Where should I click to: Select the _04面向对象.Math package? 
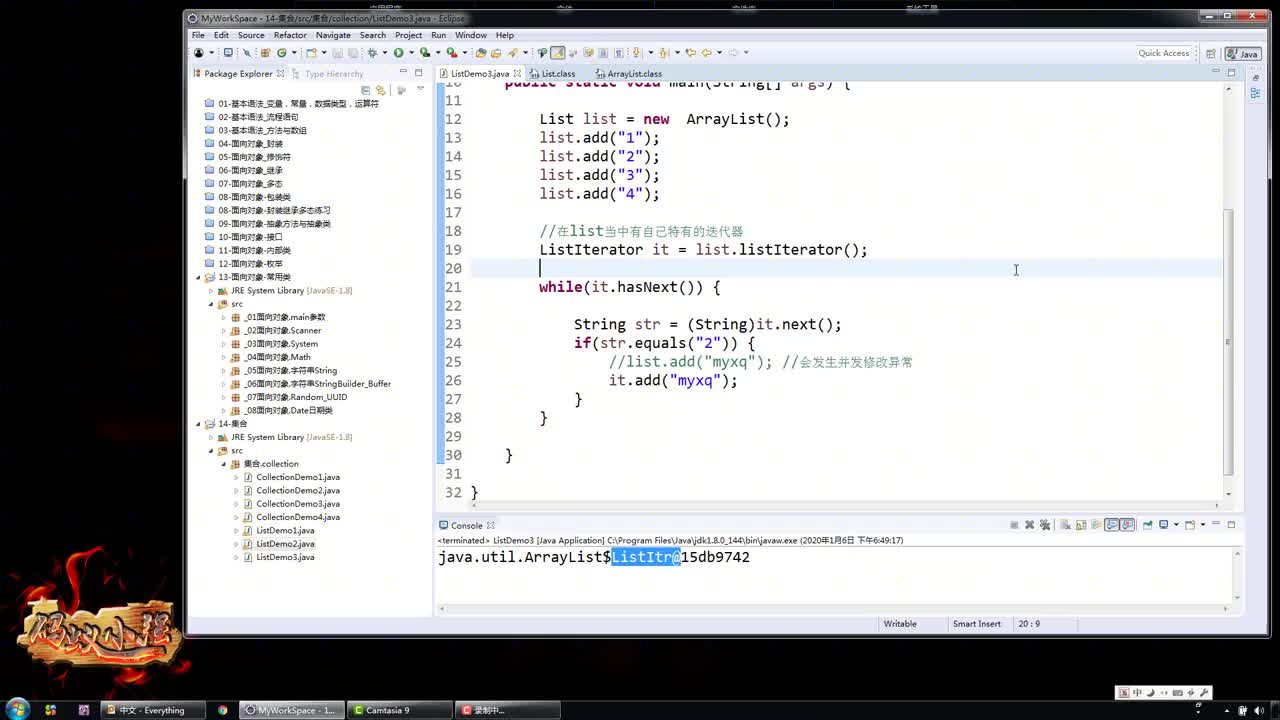[x=277, y=357]
